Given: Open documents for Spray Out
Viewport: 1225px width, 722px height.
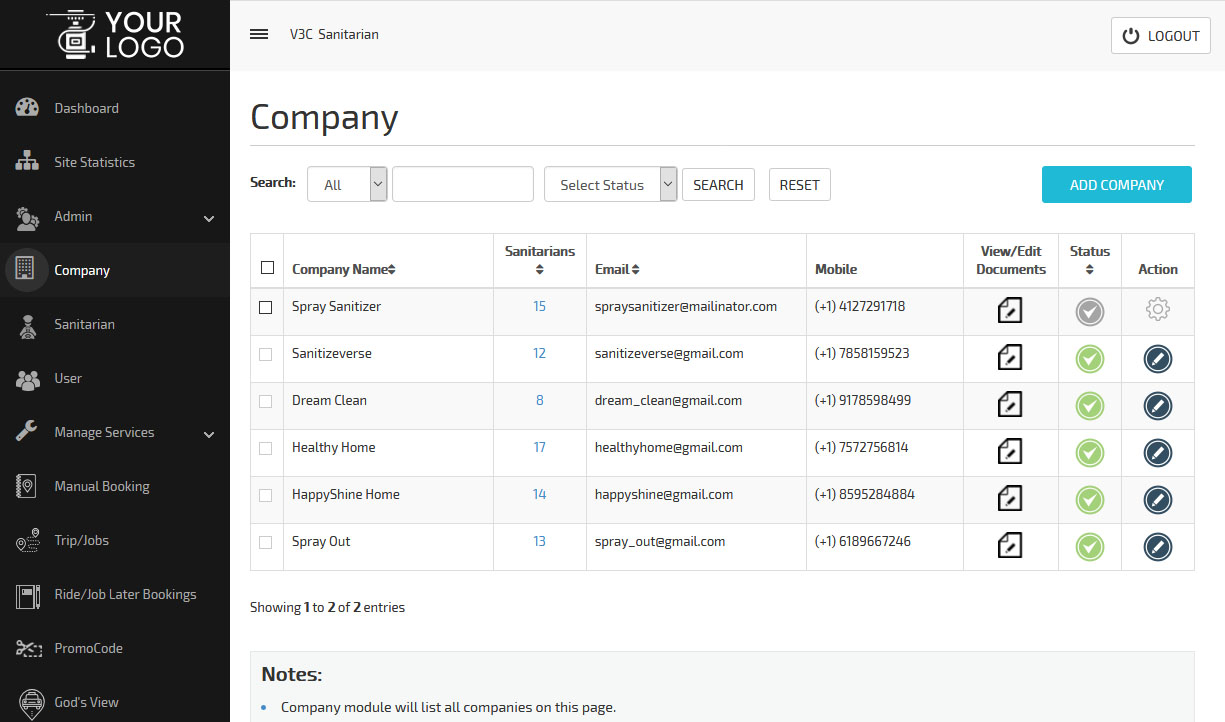Looking at the screenshot, I should pyautogui.click(x=1010, y=545).
